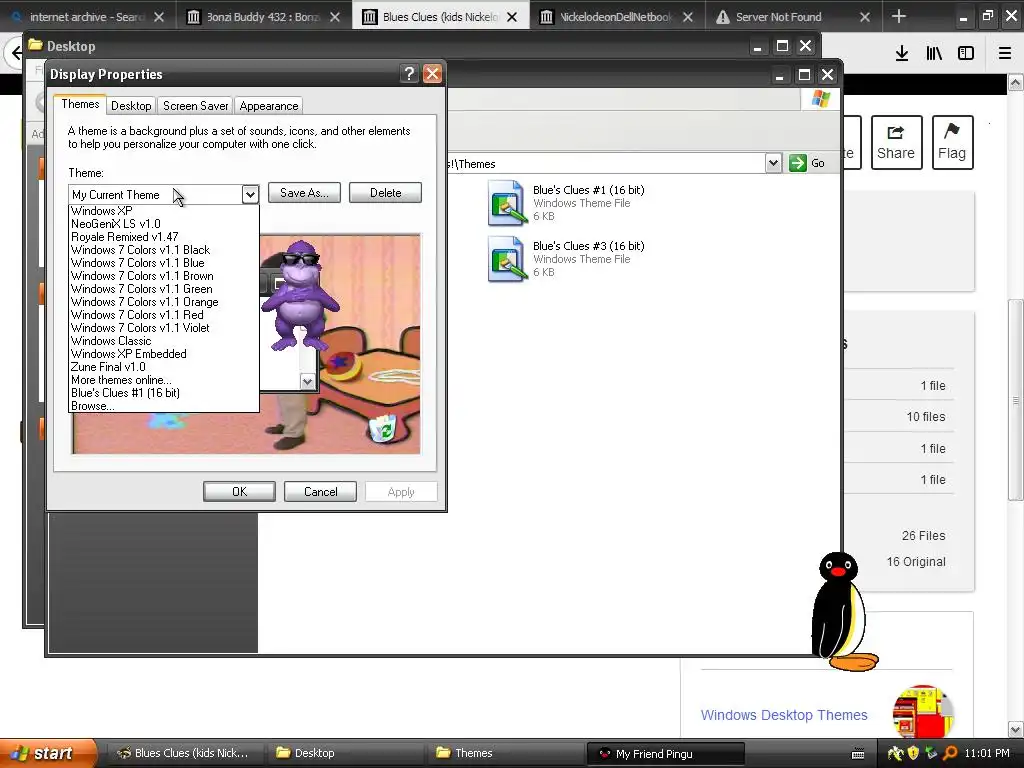Open the address bar dropdown in Themes window

click(773, 163)
